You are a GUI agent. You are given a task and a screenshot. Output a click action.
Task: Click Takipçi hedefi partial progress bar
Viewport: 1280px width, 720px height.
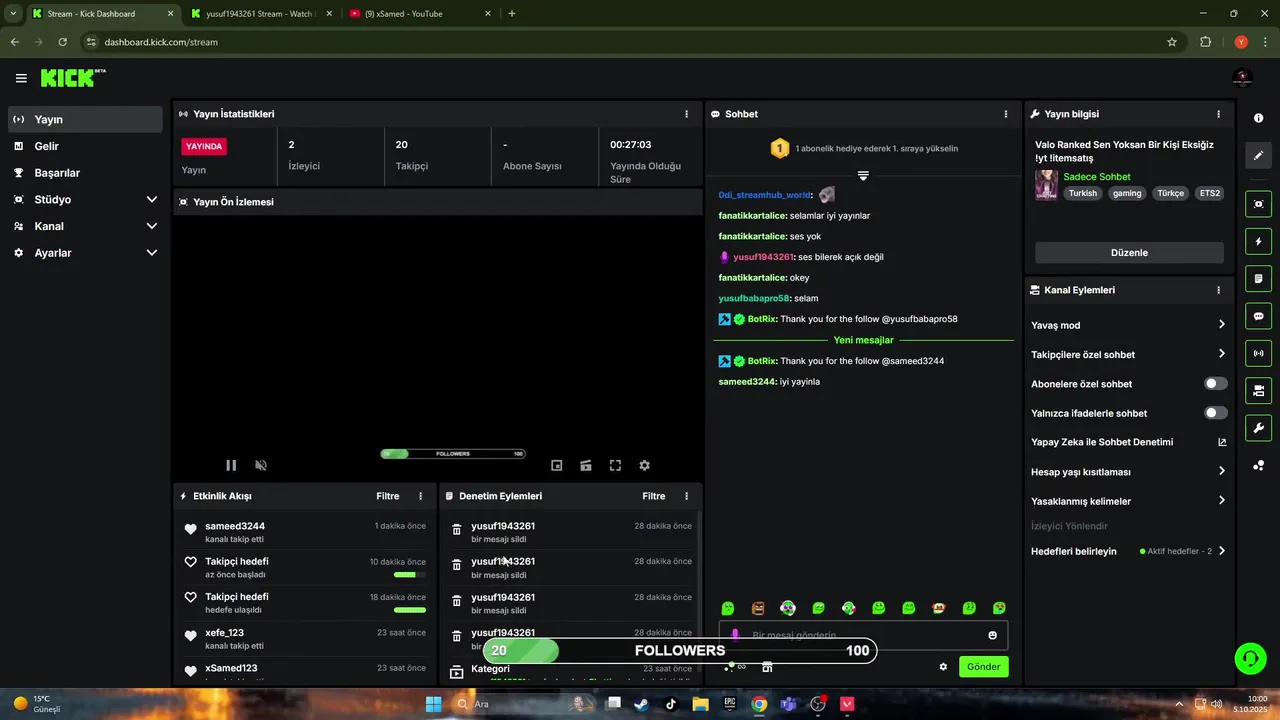(x=409, y=575)
